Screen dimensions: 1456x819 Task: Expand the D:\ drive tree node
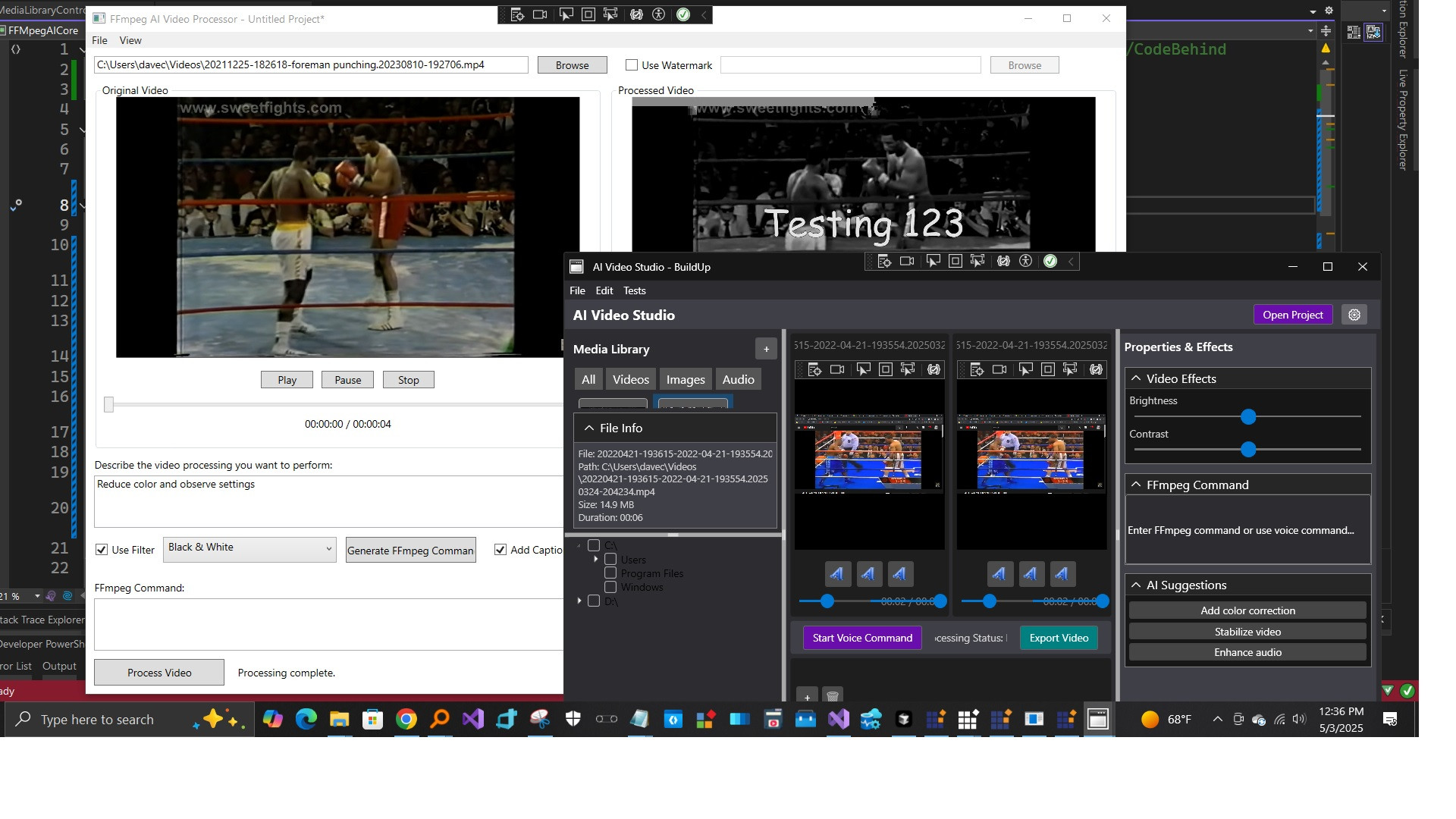(x=579, y=601)
